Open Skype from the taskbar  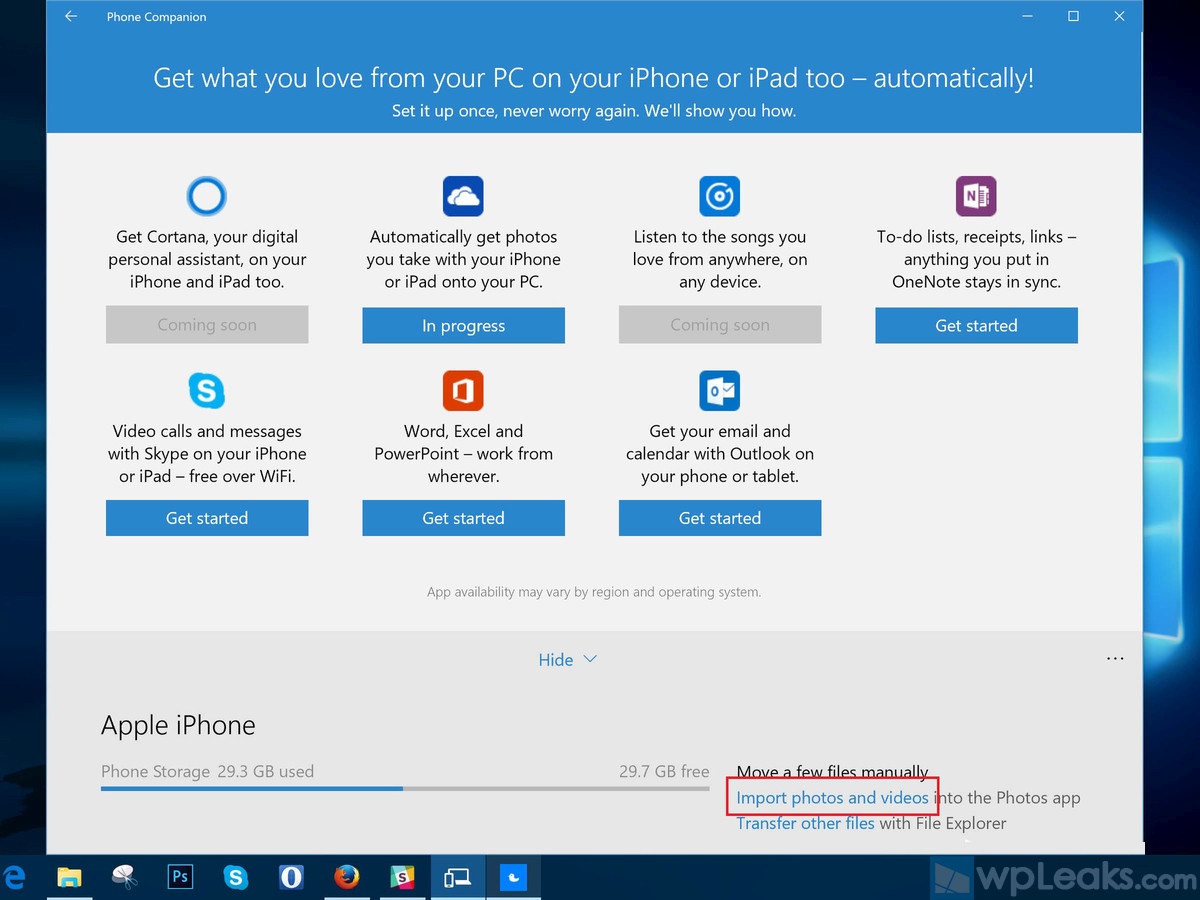point(236,877)
